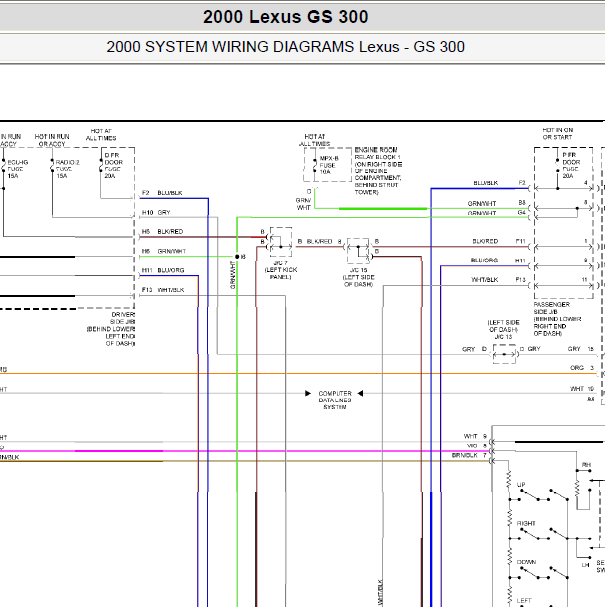Screen dimensions: 605x607
Task: Click the ENGINE ROOM RELAY BLOCK 1 description
Action: [x=378, y=171]
